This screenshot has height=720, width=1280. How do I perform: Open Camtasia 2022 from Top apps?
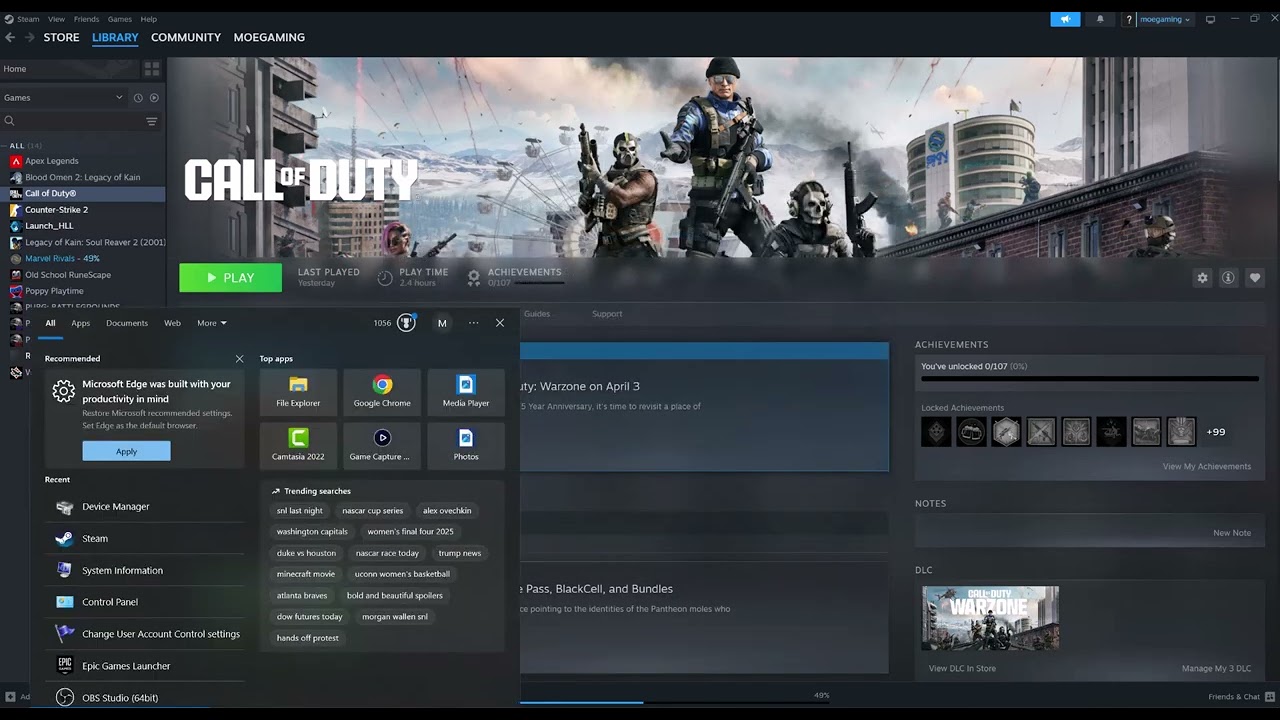[x=298, y=445]
